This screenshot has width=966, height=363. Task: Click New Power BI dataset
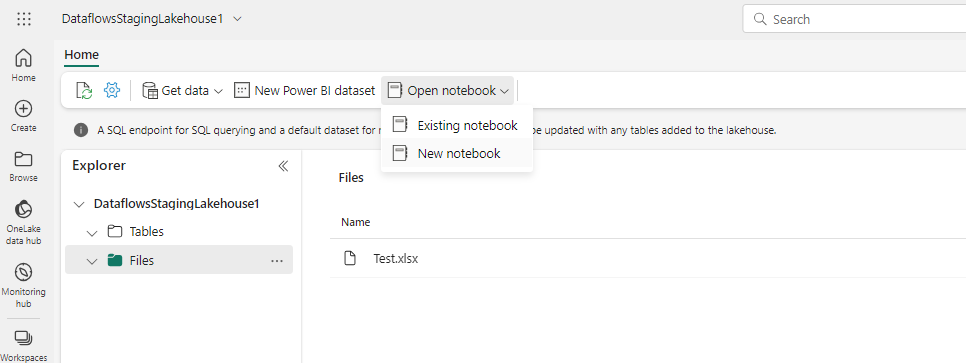pyautogui.click(x=304, y=91)
